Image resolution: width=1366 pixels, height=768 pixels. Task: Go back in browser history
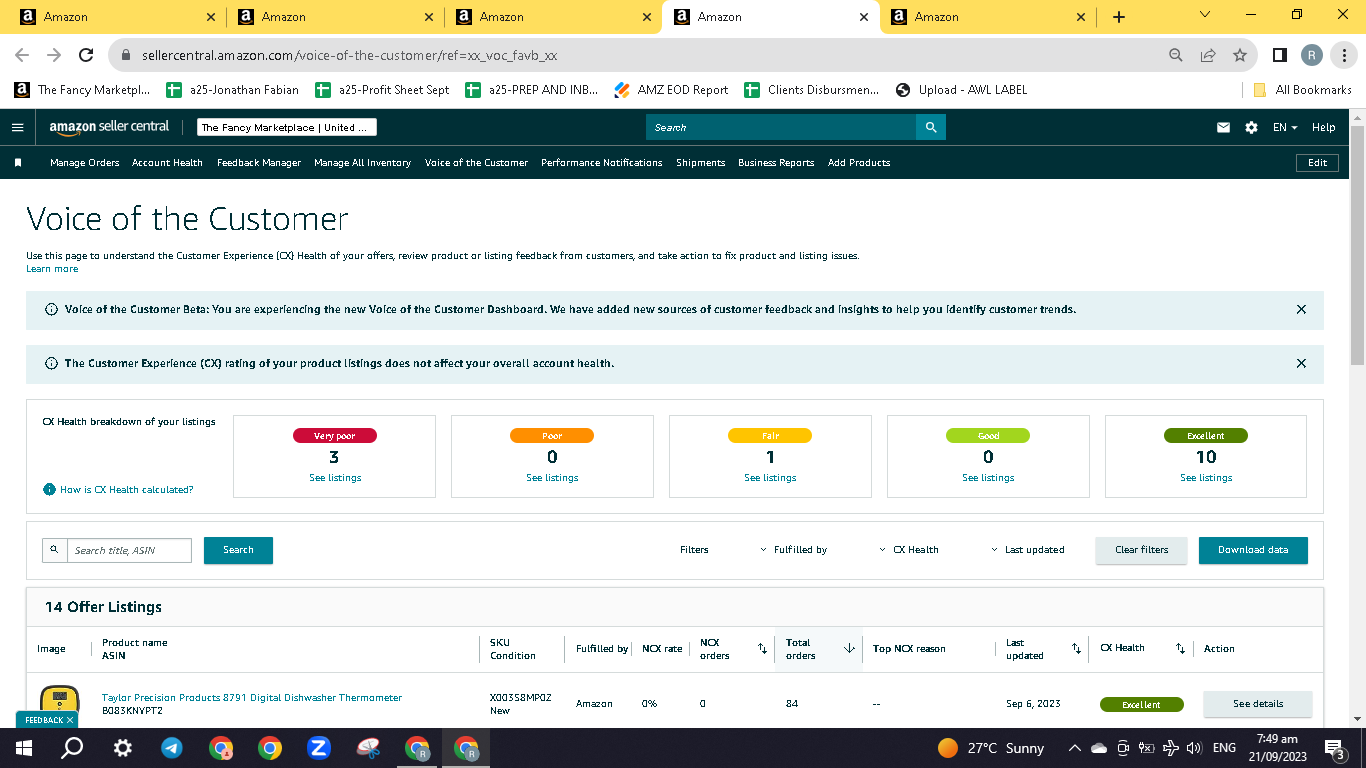[x=21, y=55]
